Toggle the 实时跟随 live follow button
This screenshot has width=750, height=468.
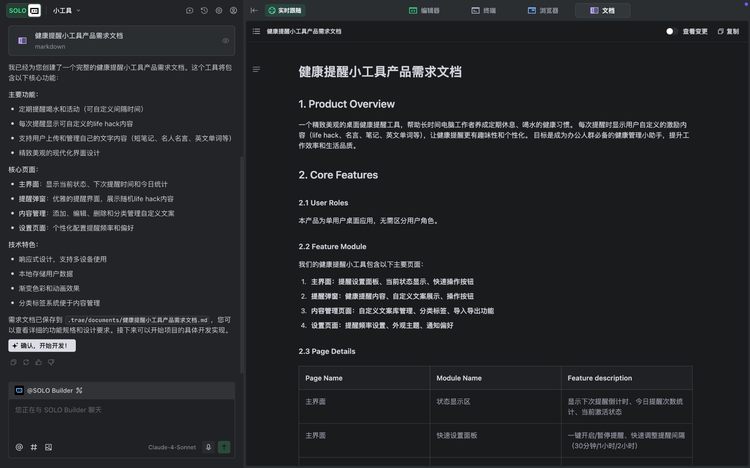(x=284, y=10)
